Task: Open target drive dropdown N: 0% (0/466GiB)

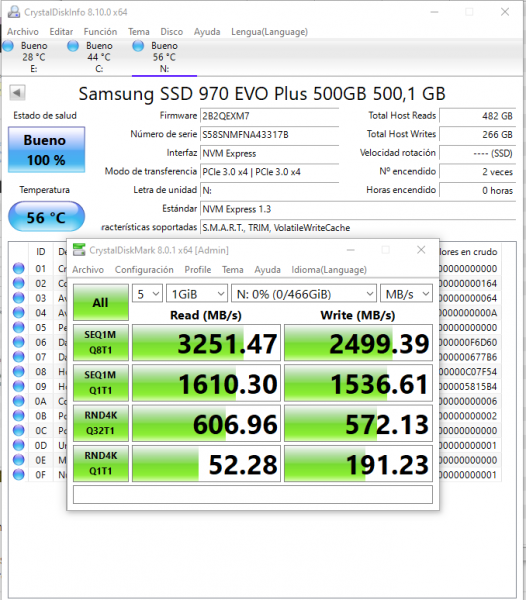Action: point(304,294)
